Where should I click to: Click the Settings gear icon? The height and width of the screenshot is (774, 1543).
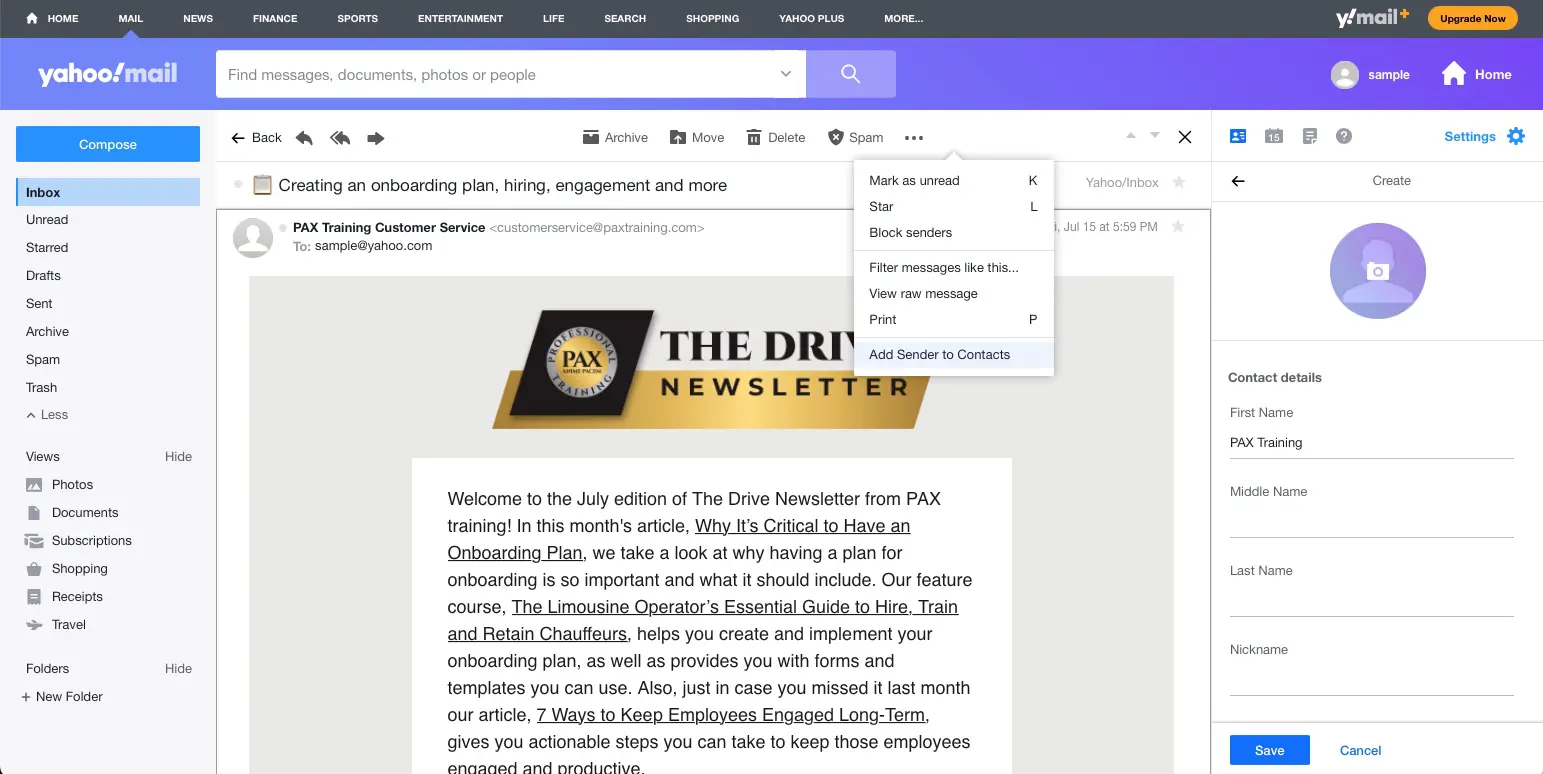pos(1516,137)
